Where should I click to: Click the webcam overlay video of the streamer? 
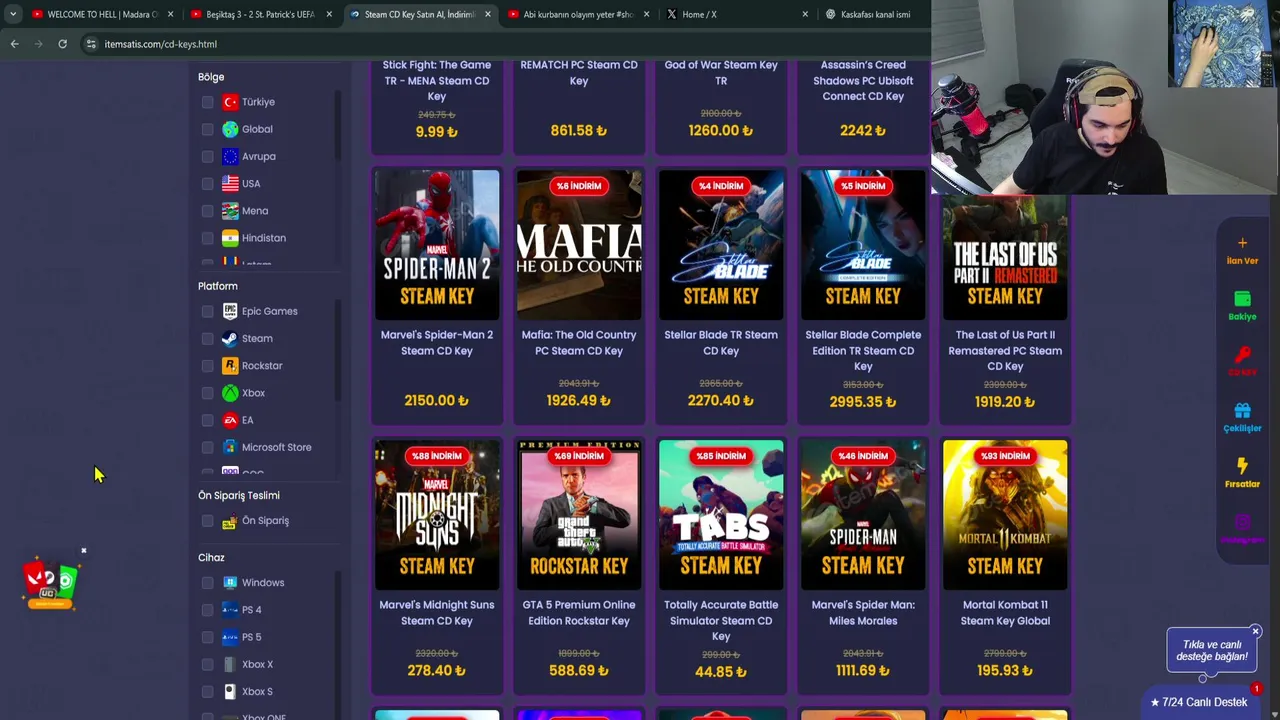[x=1105, y=97]
